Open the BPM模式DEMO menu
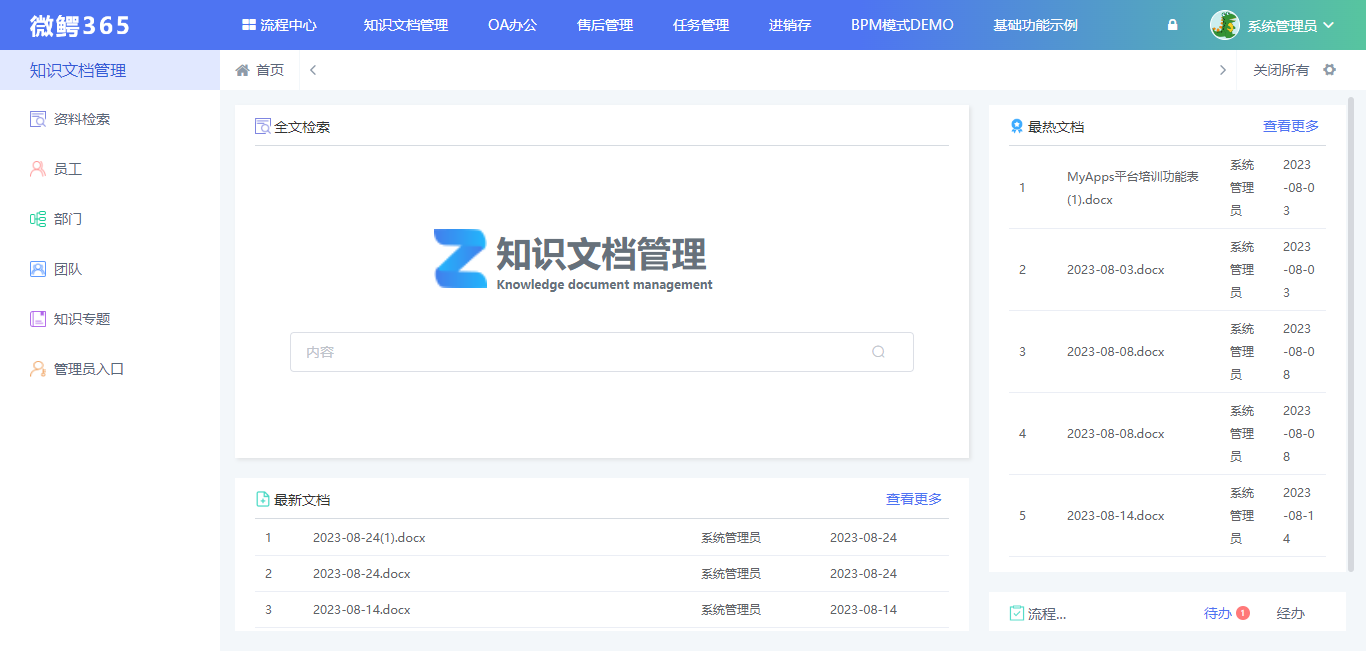Viewport: 1366px width, 651px height. [x=902, y=25]
